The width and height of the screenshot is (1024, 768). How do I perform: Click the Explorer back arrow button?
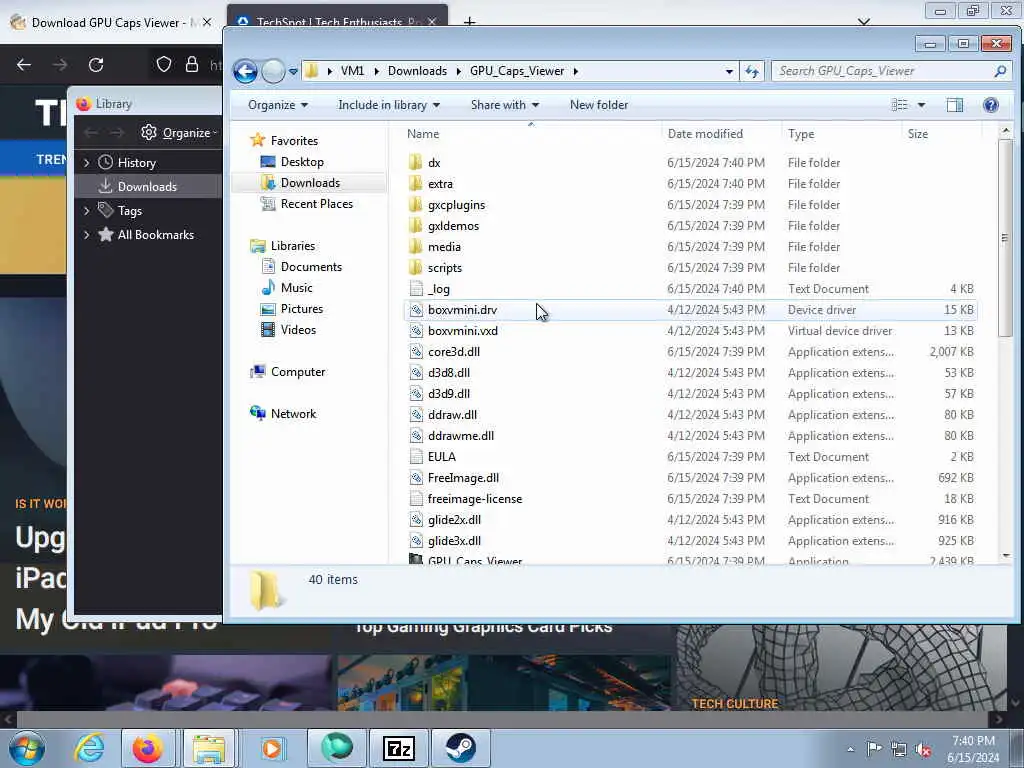point(245,71)
